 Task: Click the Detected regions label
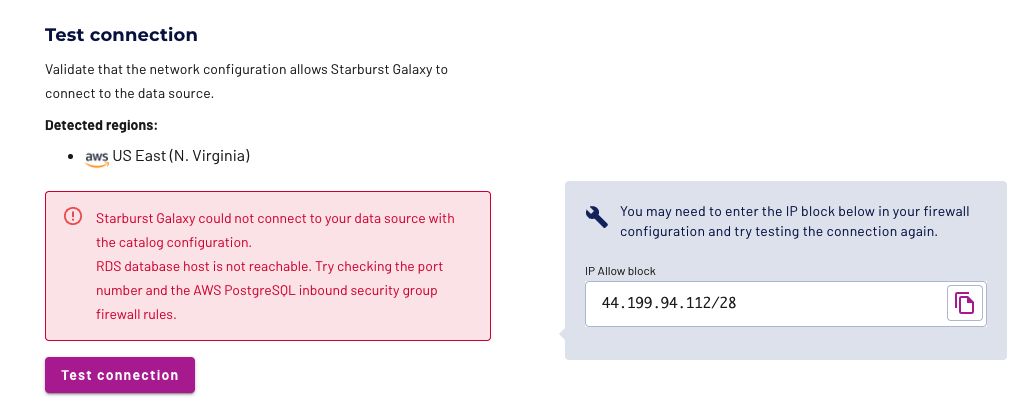(x=102, y=125)
